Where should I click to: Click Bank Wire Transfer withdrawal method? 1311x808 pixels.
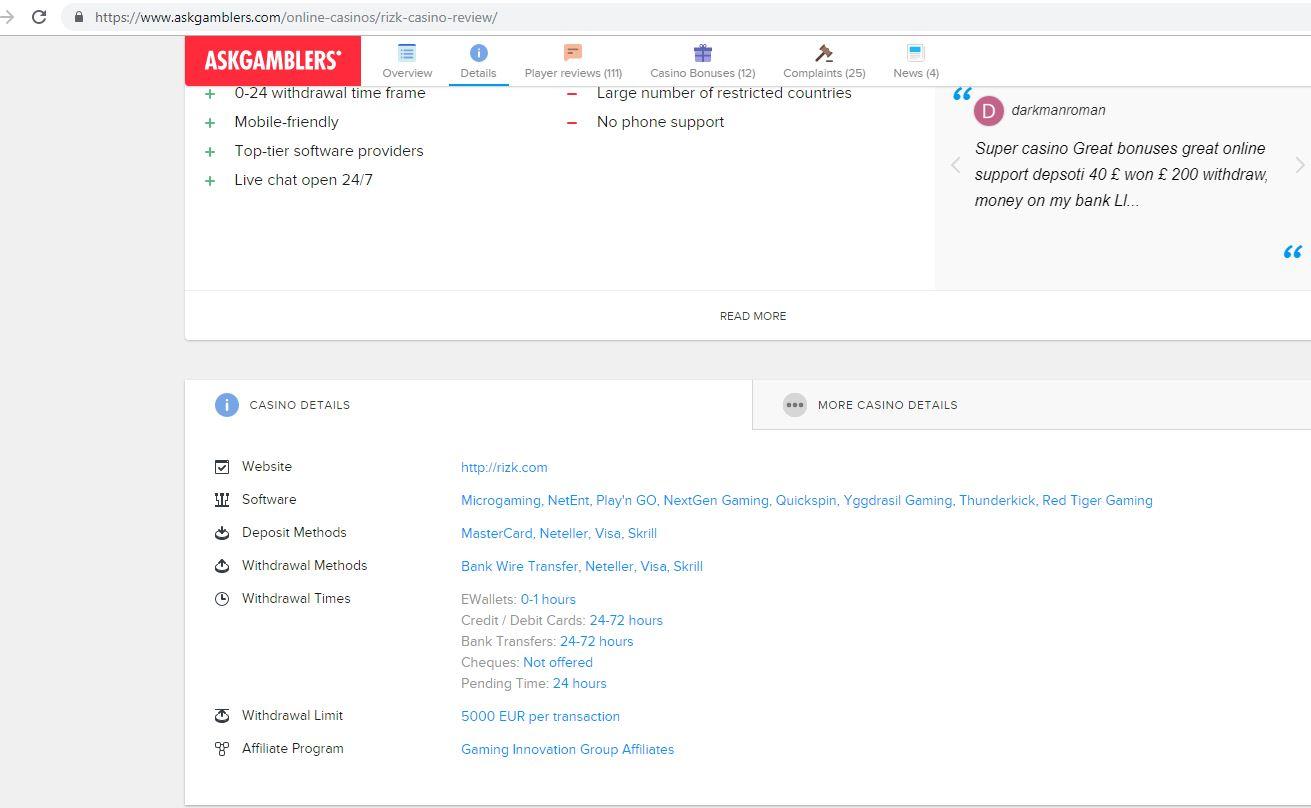click(519, 566)
